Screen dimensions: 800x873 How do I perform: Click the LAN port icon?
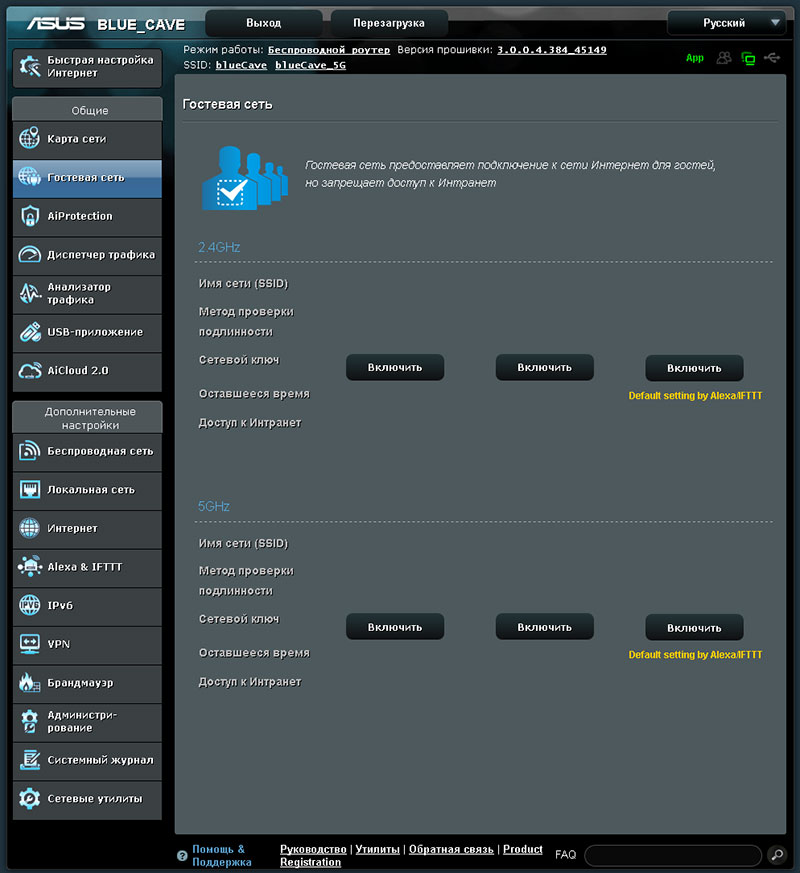coord(30,489)
